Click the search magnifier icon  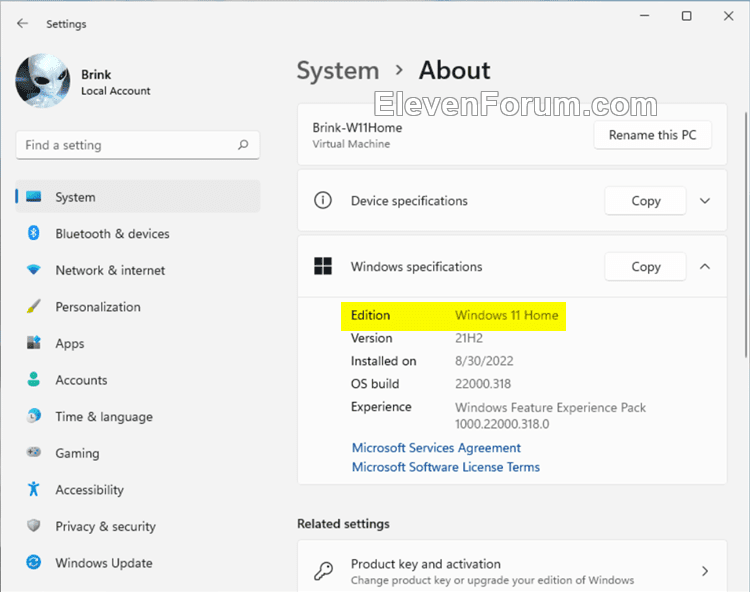click(243, 144)
